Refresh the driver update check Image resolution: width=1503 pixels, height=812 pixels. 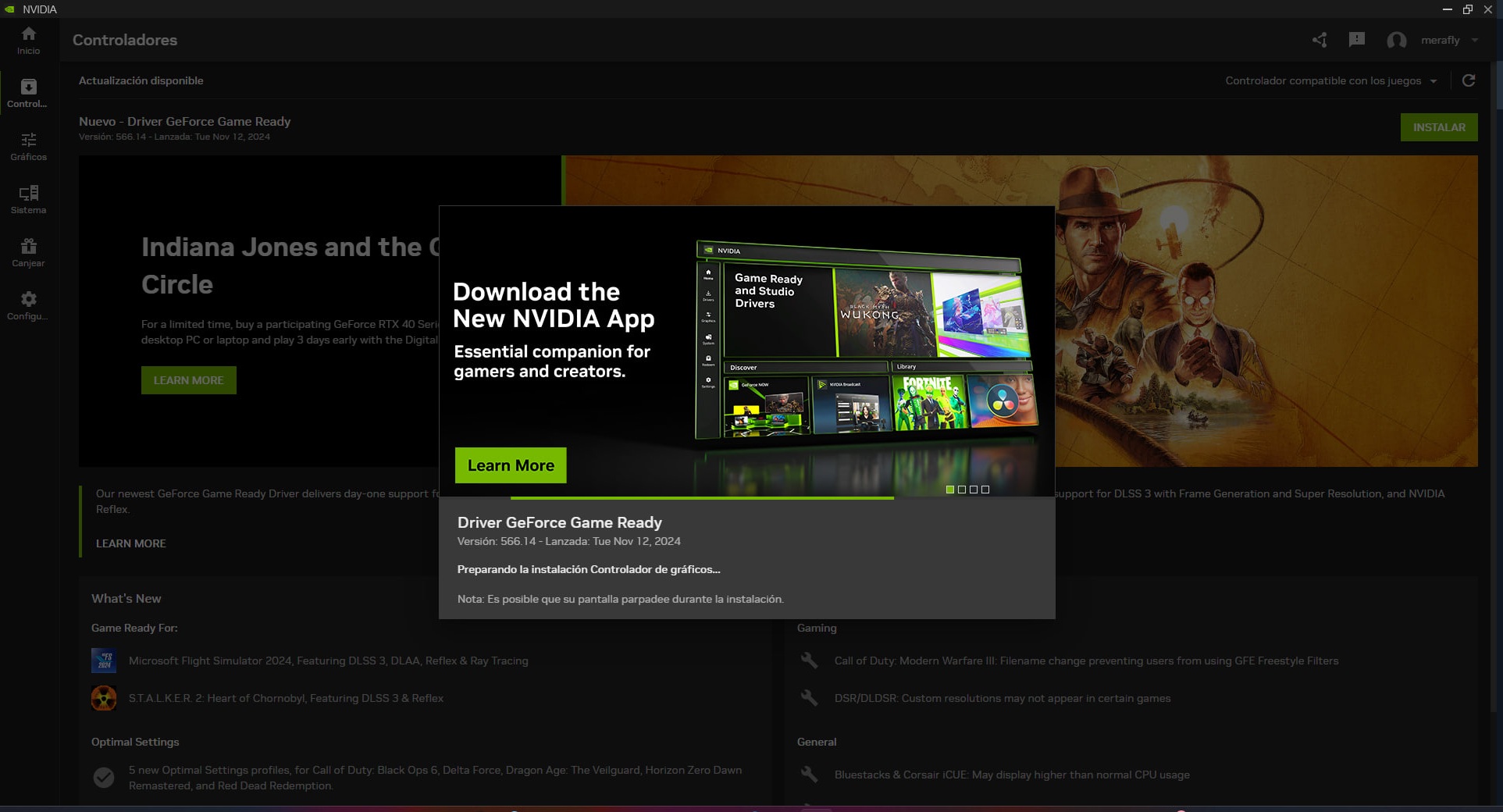(1469, 80)
